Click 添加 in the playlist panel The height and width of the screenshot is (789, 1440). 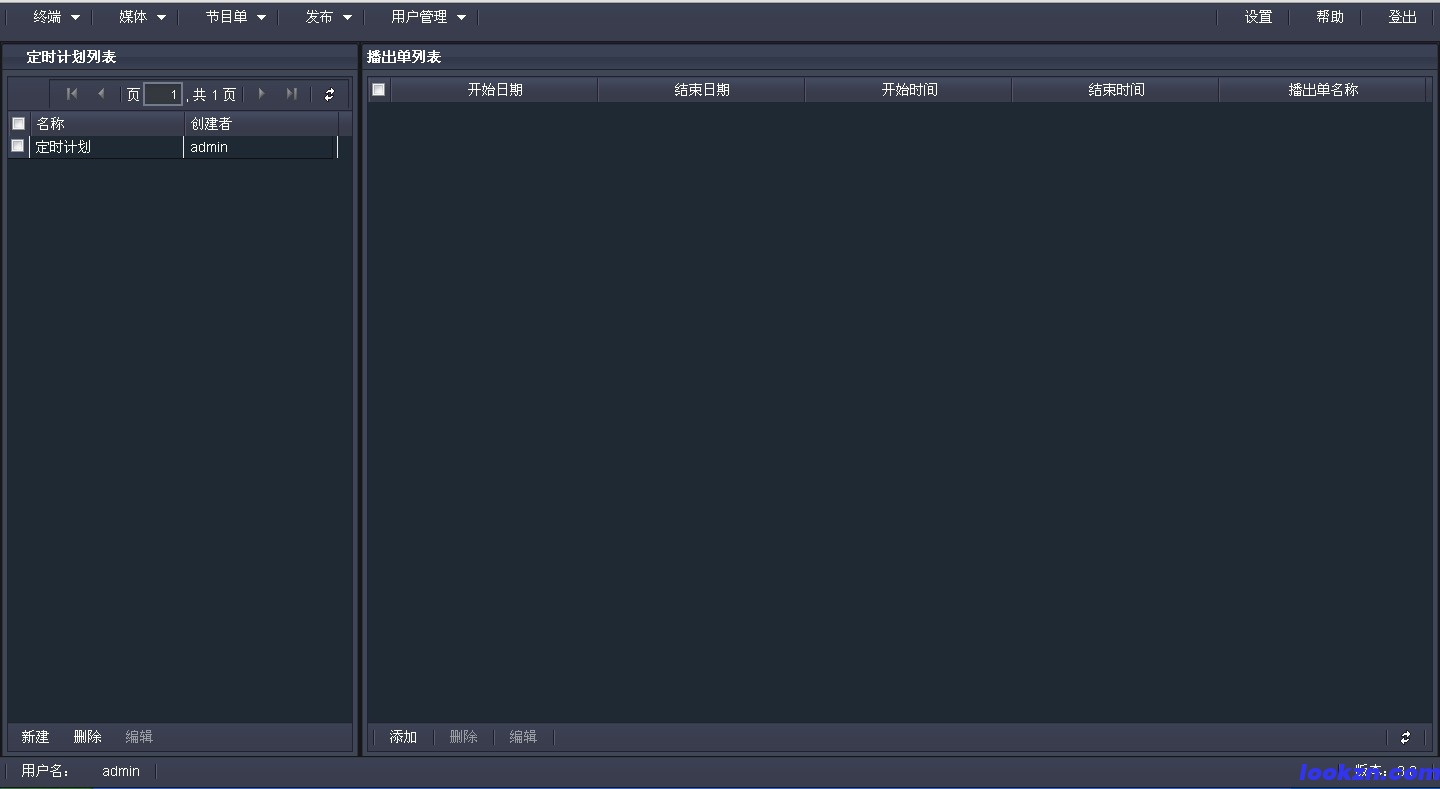403,737
